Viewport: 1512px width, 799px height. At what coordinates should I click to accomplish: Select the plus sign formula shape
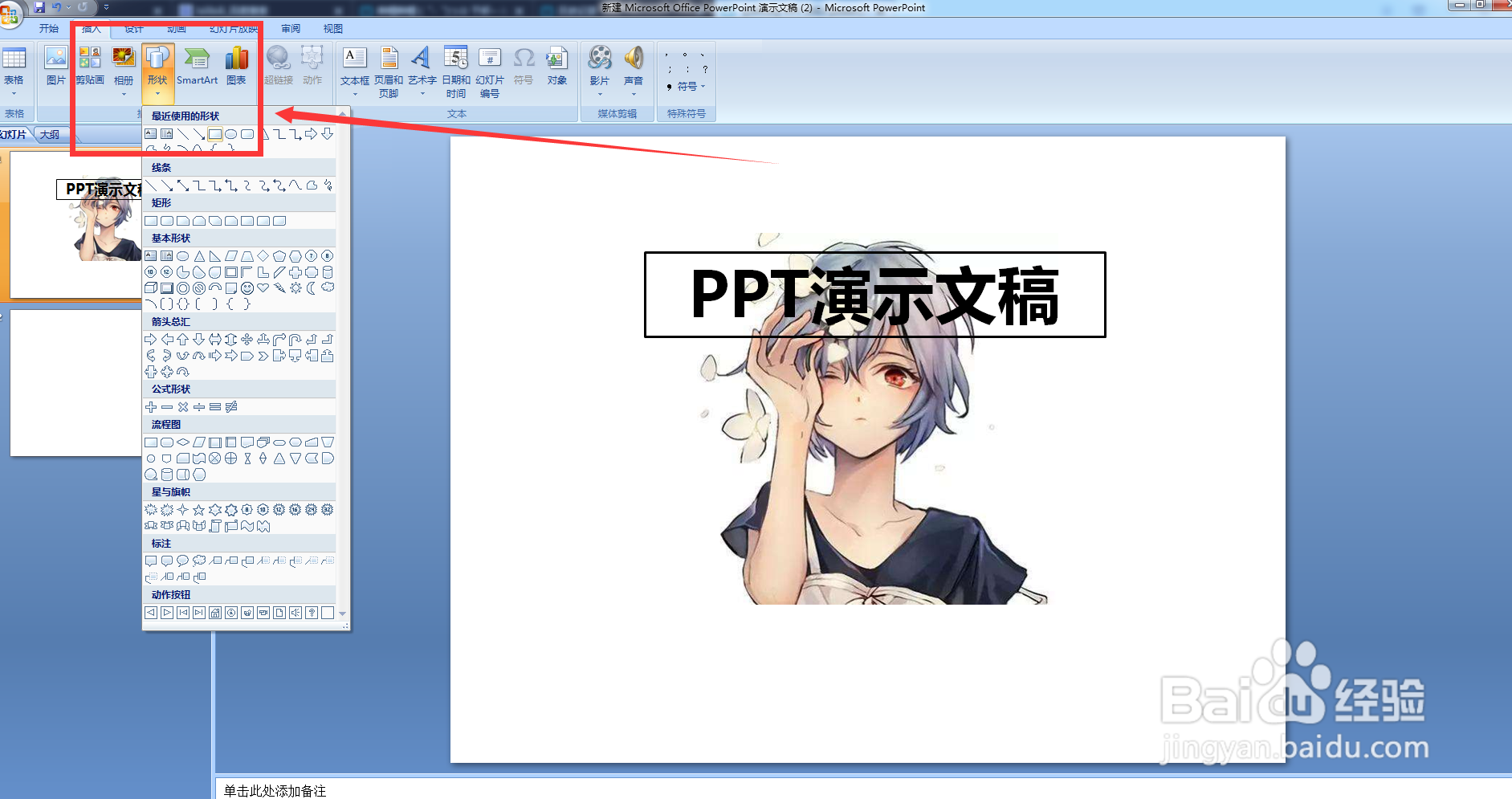click(x=151, y=407)
